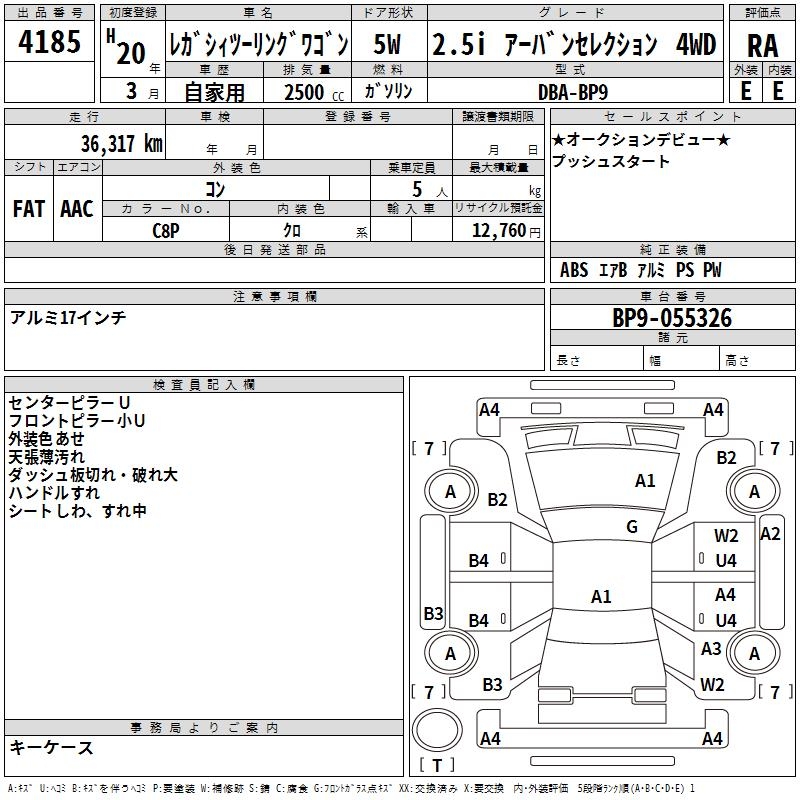Click inspector note "ハンドルすれ"
The height and width of the screenshot is (800, 800).
[x=54, y=492]
